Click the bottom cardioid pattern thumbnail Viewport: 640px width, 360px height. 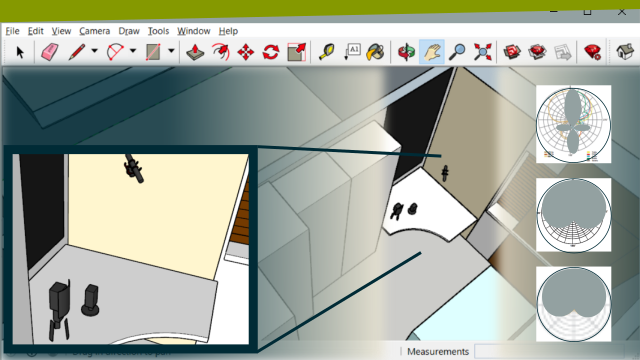(573, 304)
